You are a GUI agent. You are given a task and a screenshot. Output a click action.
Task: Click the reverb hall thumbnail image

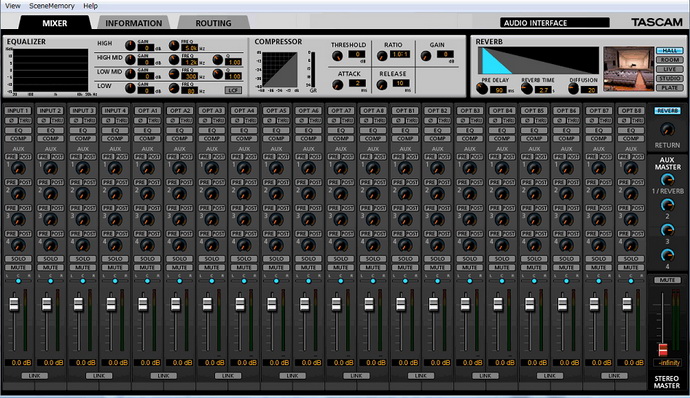click(628, 69)
